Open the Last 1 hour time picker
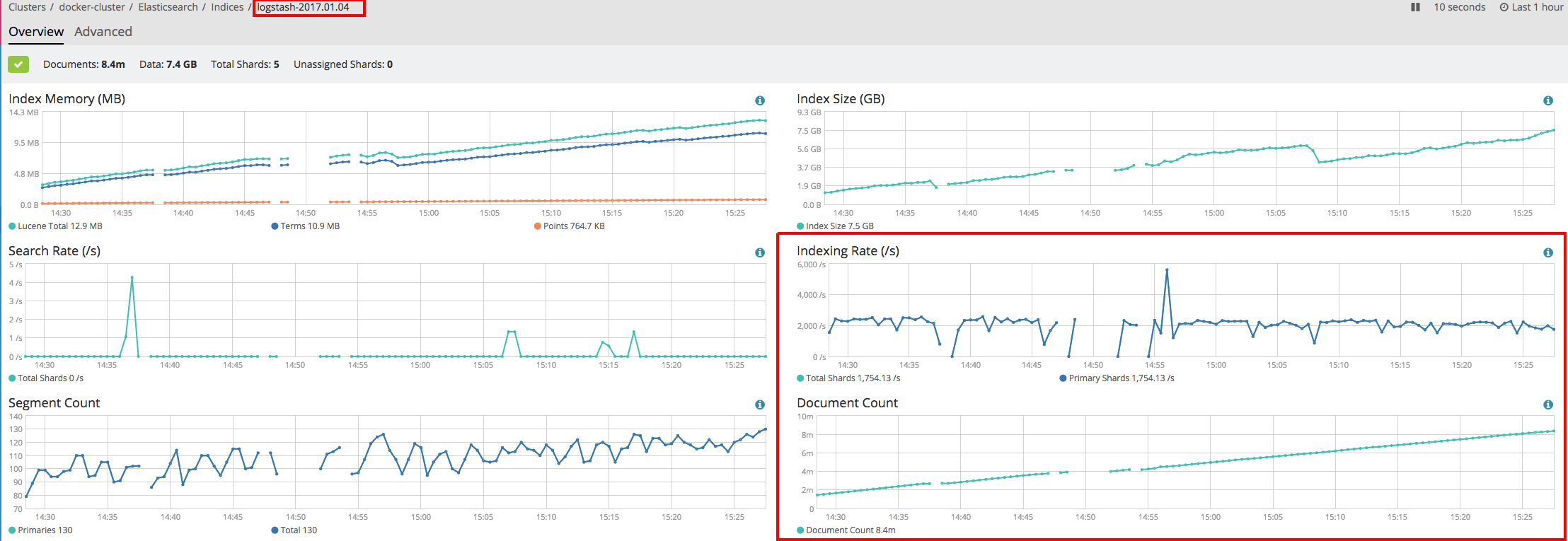The height and width of the screenshot is (541, 1568). coord(1531,7)
